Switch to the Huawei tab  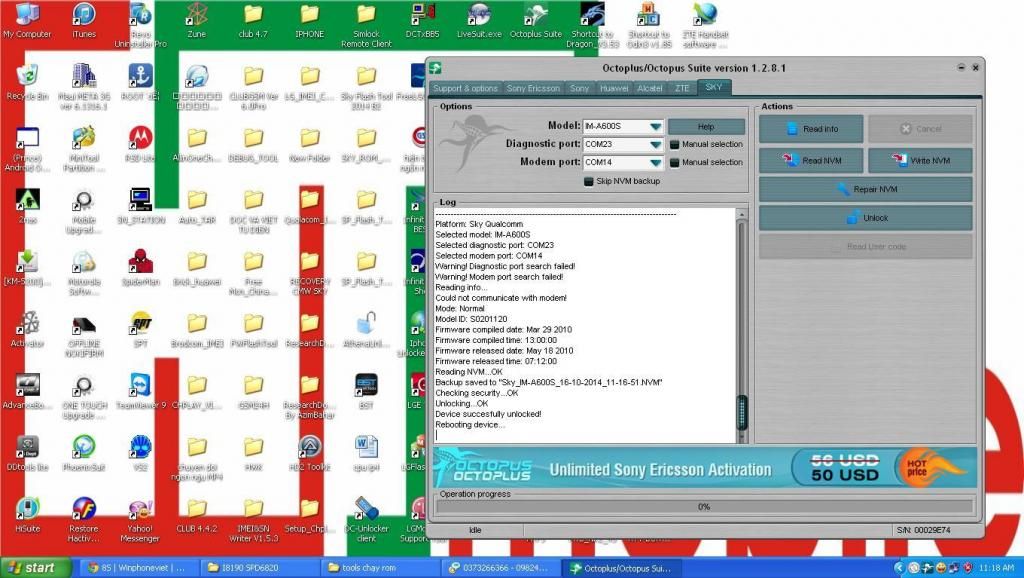pyautogui.click(x=614, y=88)
